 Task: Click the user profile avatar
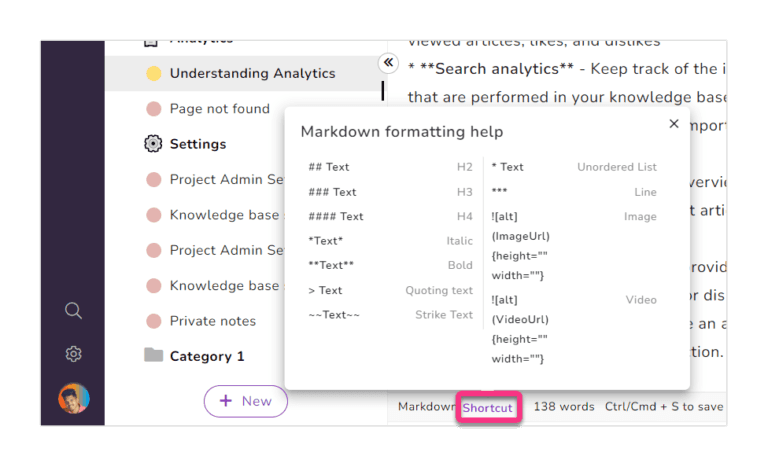click(x=73, y=398)
